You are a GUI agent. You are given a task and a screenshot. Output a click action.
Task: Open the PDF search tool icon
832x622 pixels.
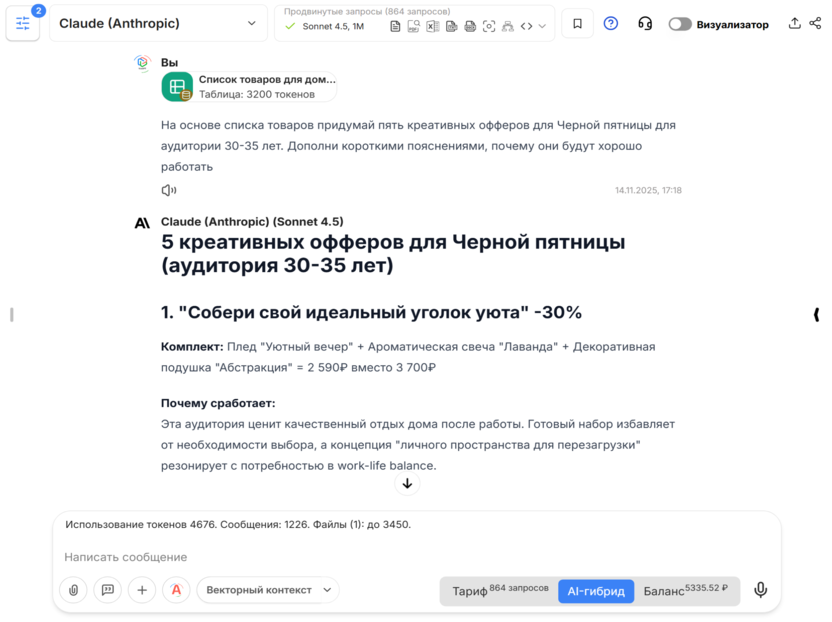[x=413, y=26]
